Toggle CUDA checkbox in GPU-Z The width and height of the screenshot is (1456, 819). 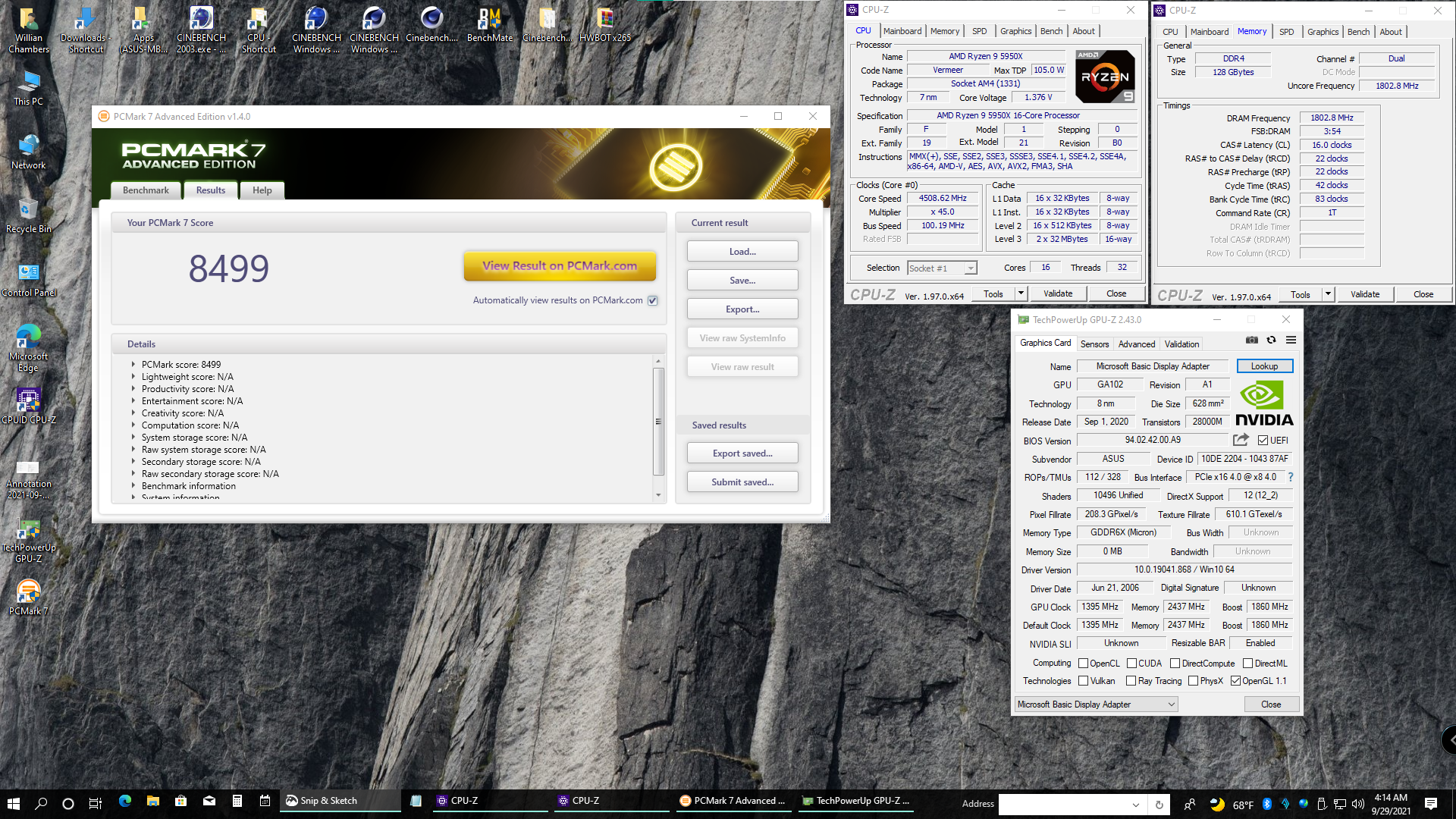pos(1131,664)
